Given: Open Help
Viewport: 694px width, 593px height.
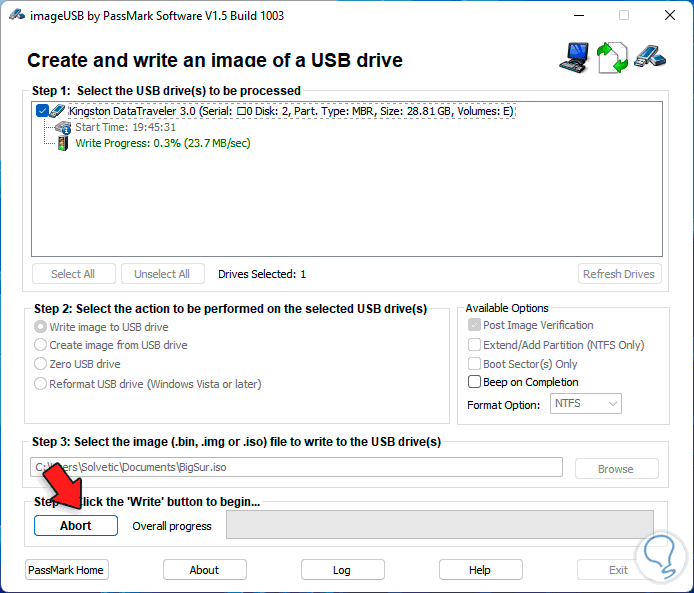Looking at the screenshot, I should point(481,570).
